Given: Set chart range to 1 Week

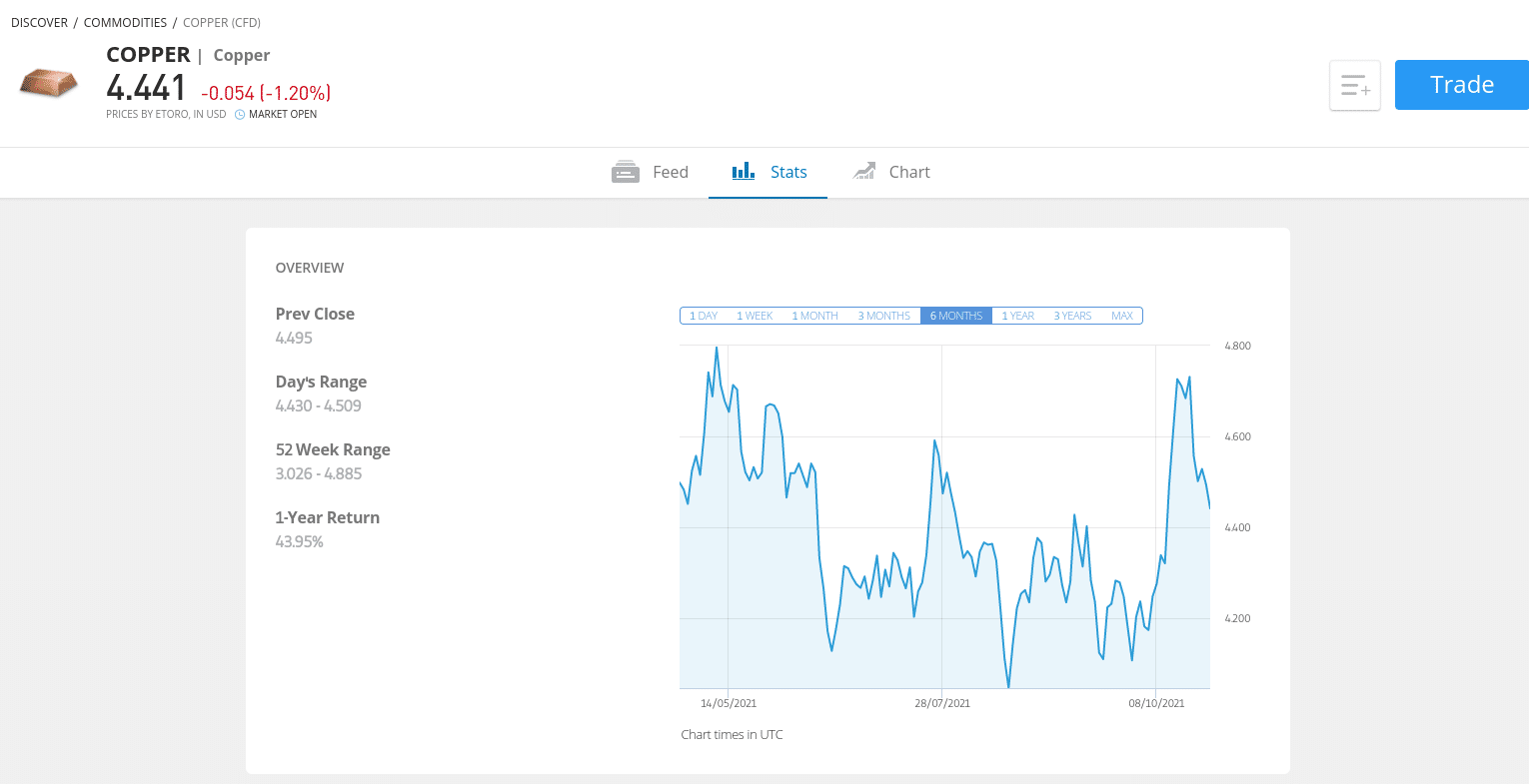Looking at the screenshot, I should 755,316.
